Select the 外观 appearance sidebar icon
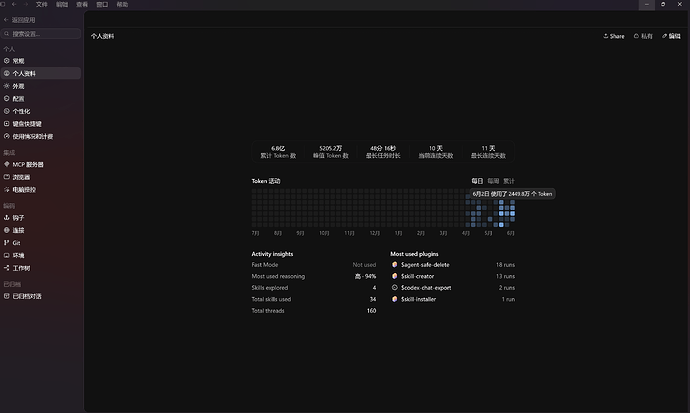Viewport: 690px width, 413px height. pyautogui.click(x=7, y=86)
